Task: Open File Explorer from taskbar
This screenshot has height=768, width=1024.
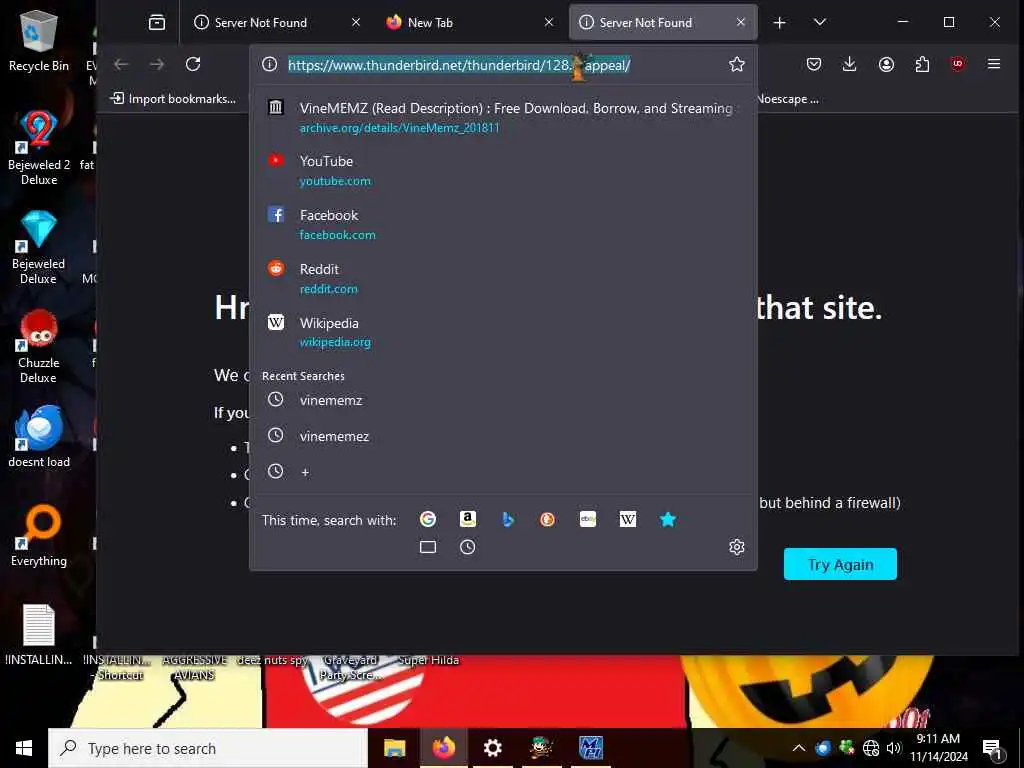Action: 394,748
